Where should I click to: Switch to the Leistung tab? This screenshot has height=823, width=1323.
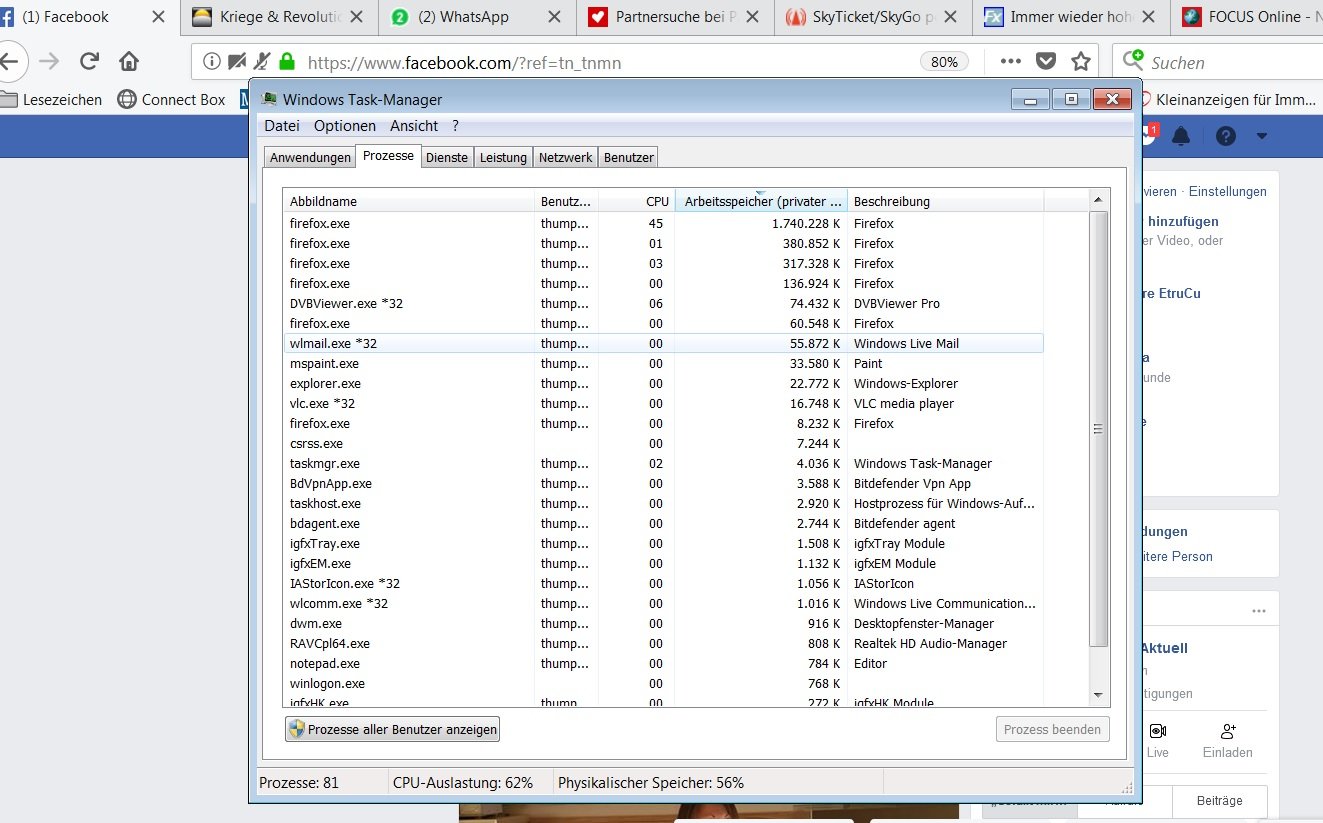[x=502, y=158]
